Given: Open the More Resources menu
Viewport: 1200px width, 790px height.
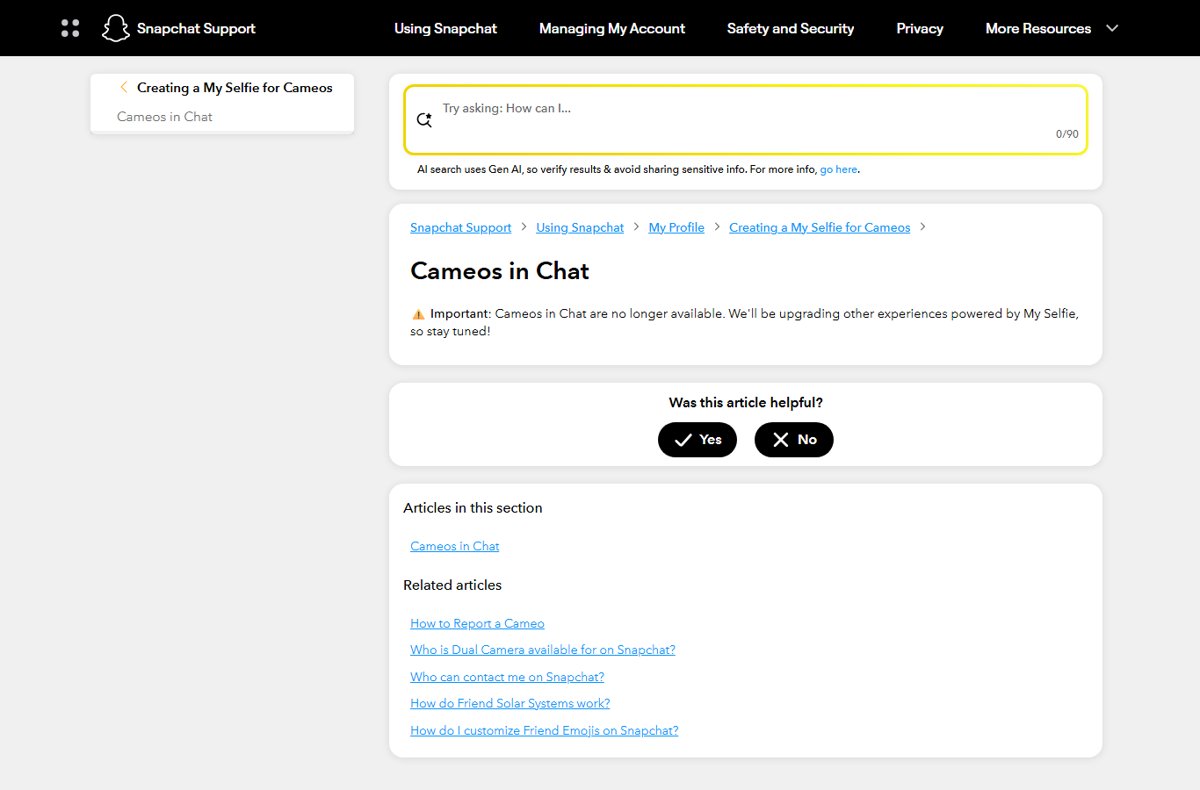Looking at the screenshot, I should (x=1038, y=28).
